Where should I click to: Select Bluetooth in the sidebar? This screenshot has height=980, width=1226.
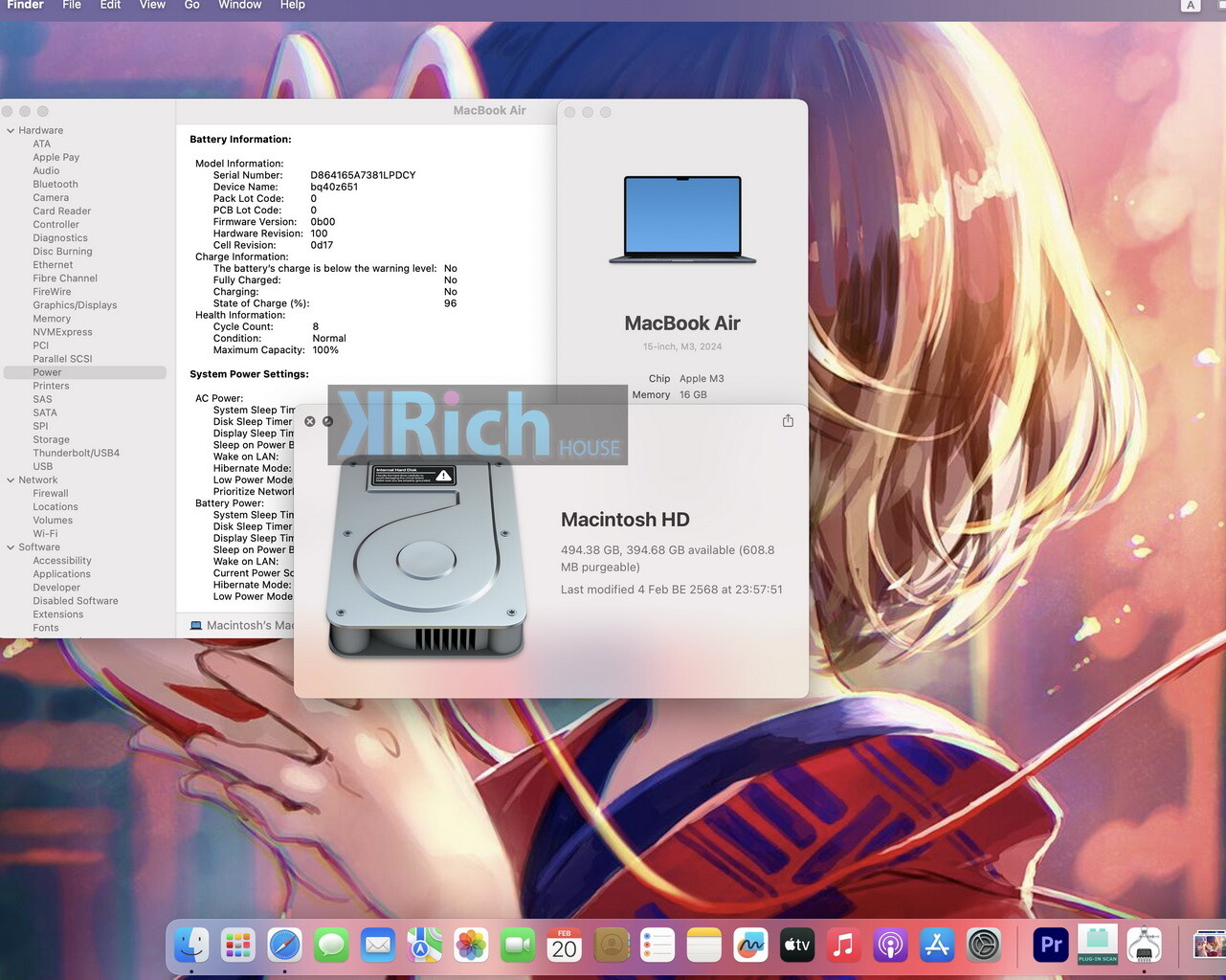point(56,185)
